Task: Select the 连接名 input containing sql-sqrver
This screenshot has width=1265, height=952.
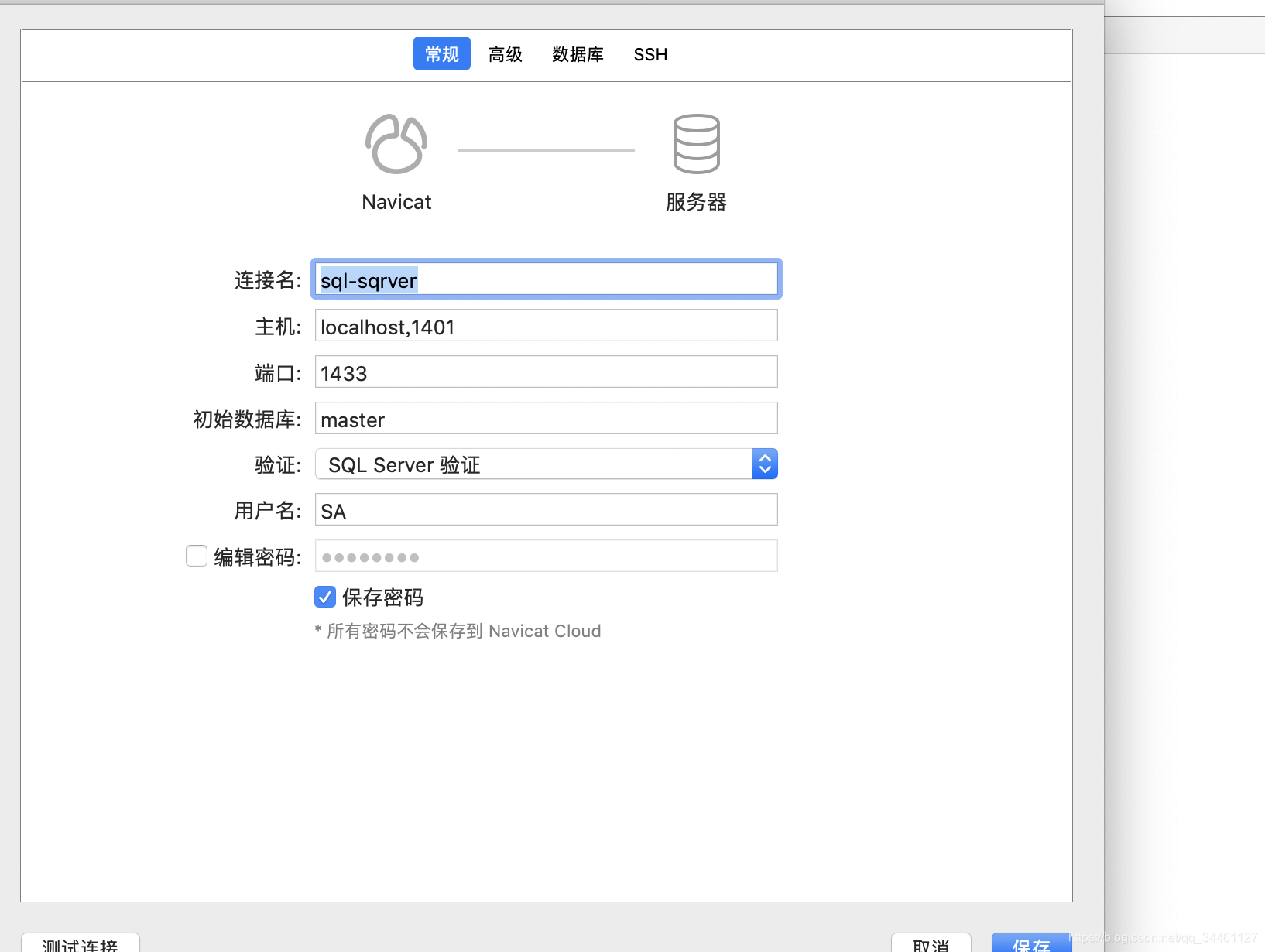Action: [546, 279]
